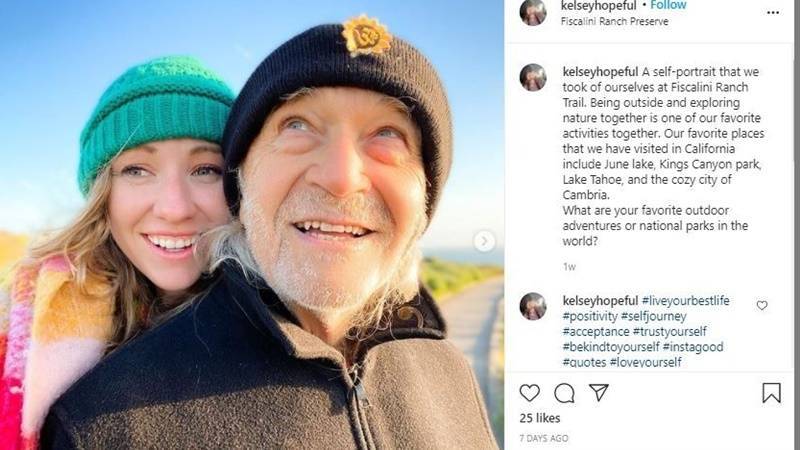Go to the next photo with the arrow

click(484, 241)
